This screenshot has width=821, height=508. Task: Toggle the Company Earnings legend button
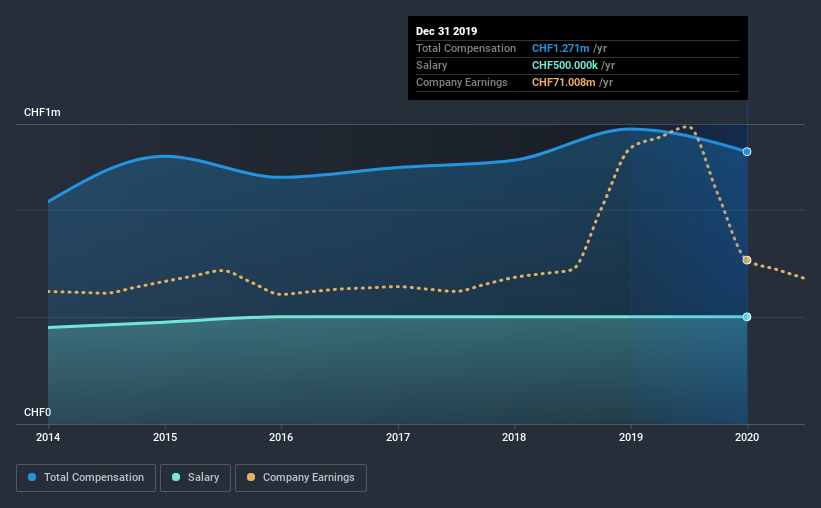[x=301, y=478]
